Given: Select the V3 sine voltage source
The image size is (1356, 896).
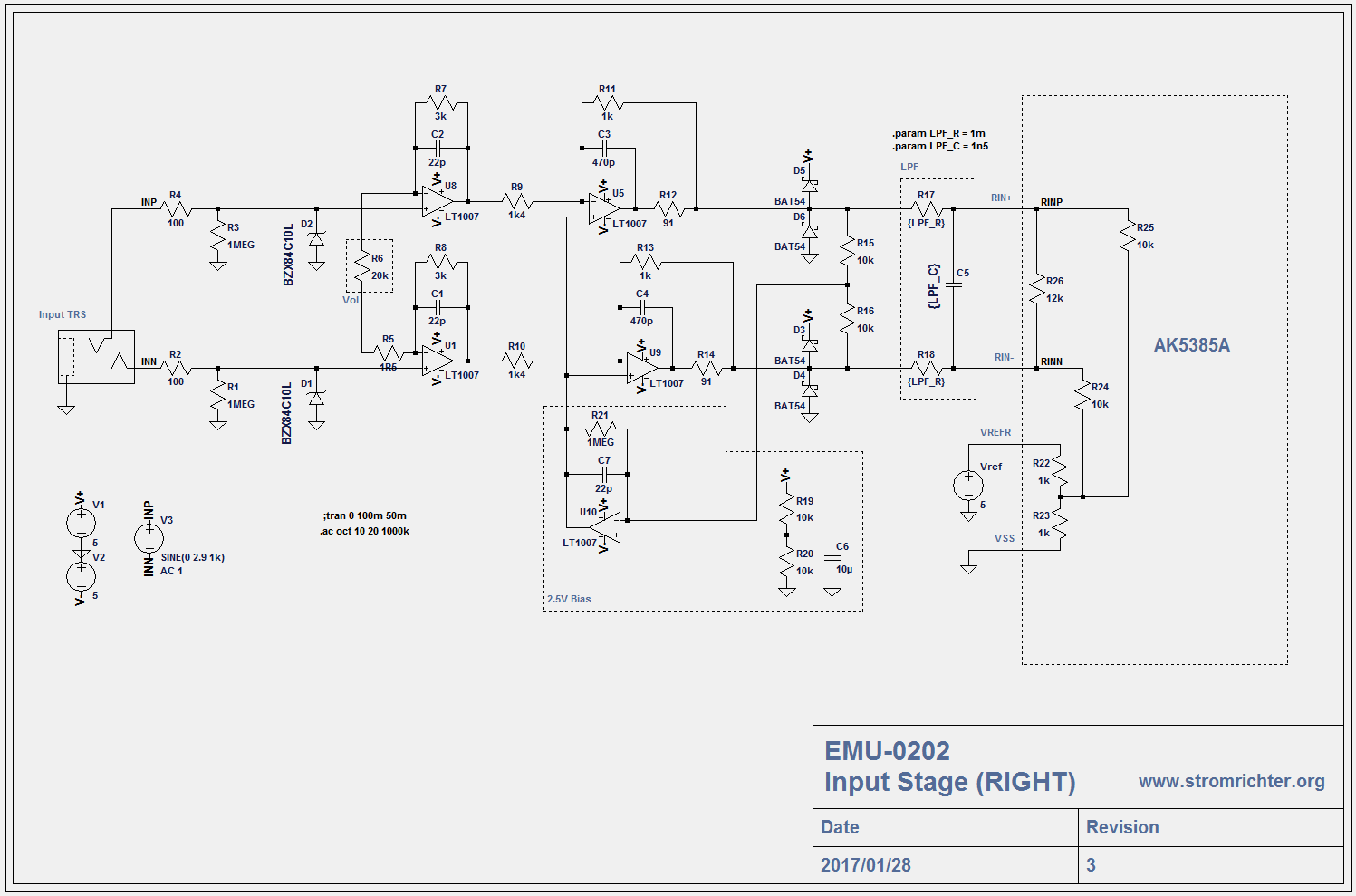Looking at the screenshot, I should pyautogui.click(x=149, y=539).
